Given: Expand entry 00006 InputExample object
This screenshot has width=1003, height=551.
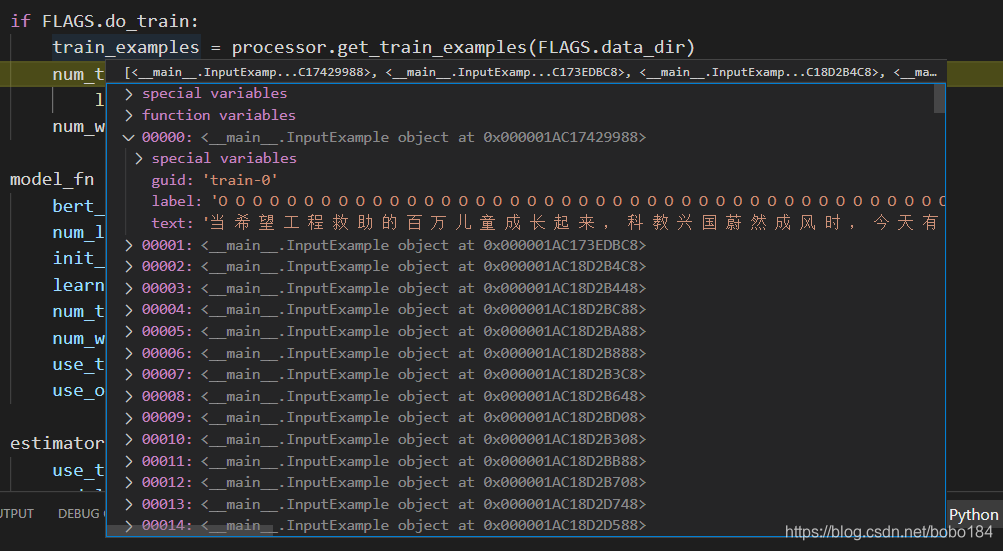Looking at the screenshot, I should coord(129,353).
